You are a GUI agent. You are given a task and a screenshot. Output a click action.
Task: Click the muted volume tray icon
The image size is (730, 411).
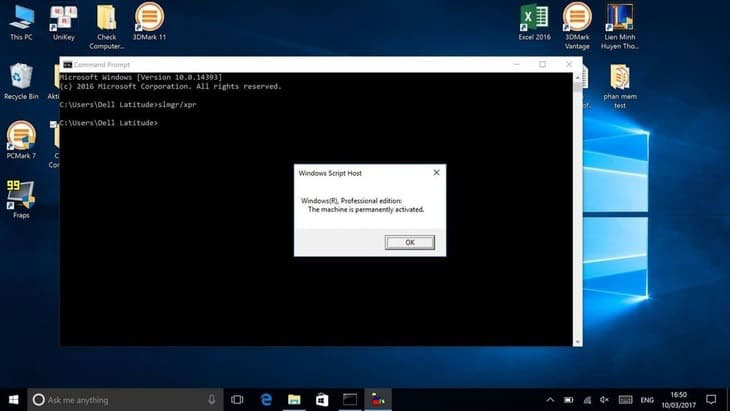(x=604, y=400)
